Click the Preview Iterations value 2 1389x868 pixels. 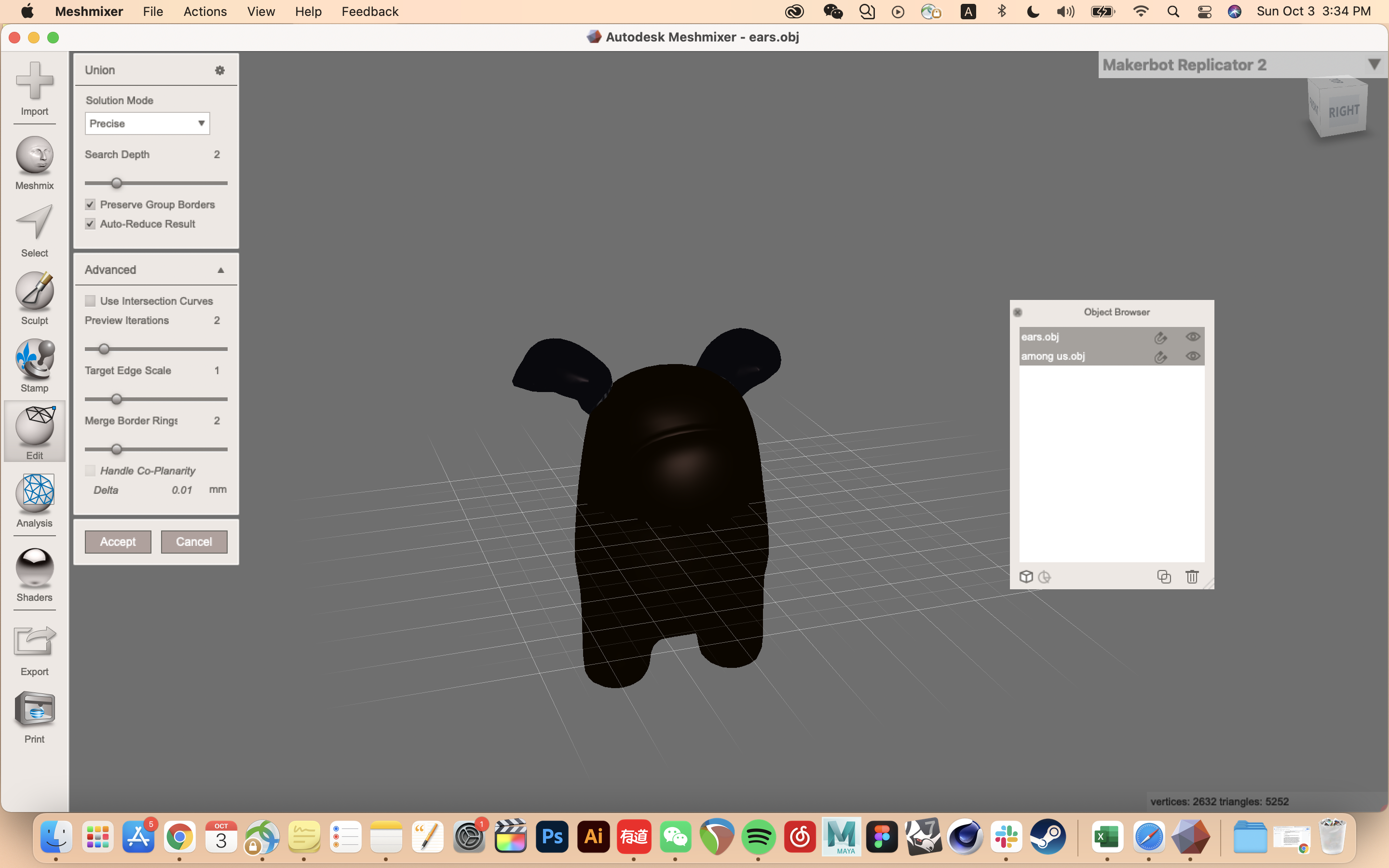[x=217, y=320]
